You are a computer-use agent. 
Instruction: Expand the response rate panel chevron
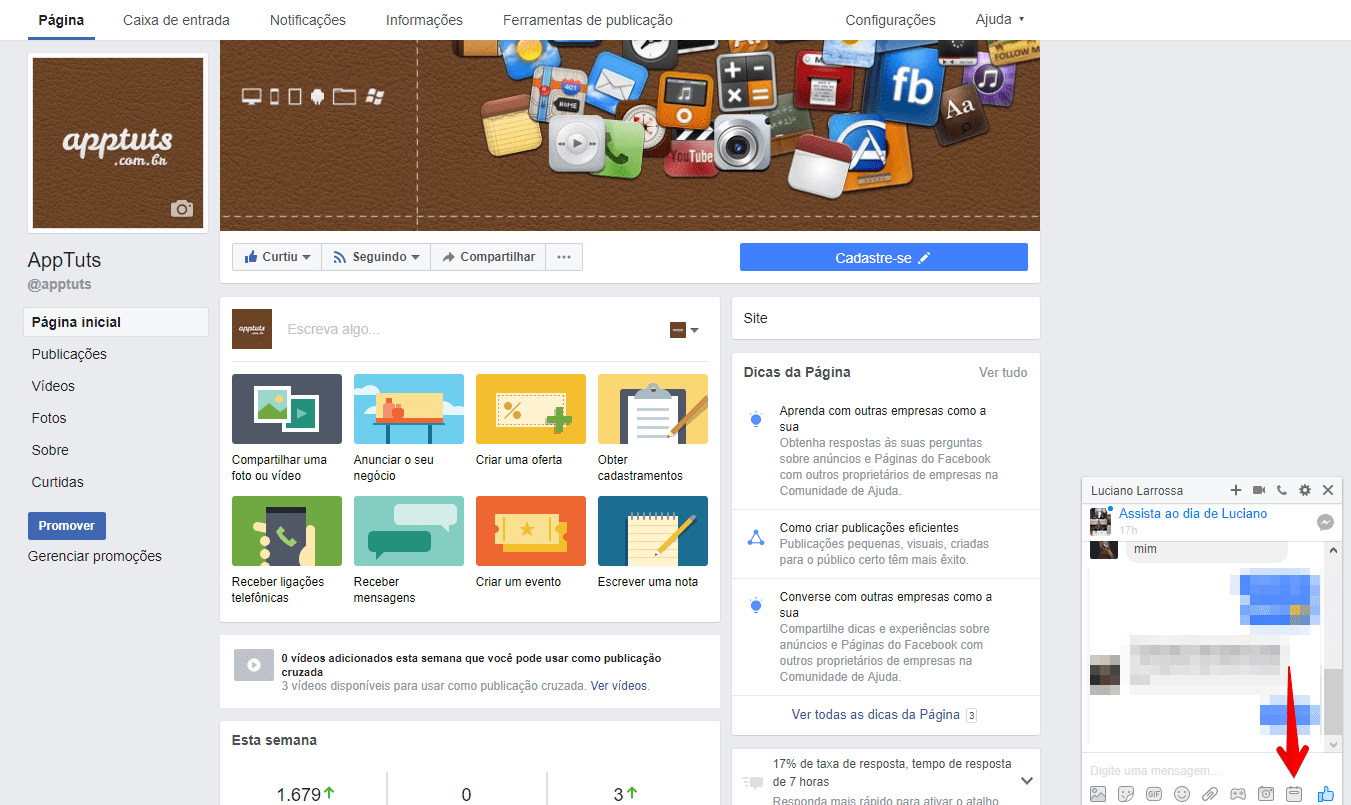click(1026, 780)
